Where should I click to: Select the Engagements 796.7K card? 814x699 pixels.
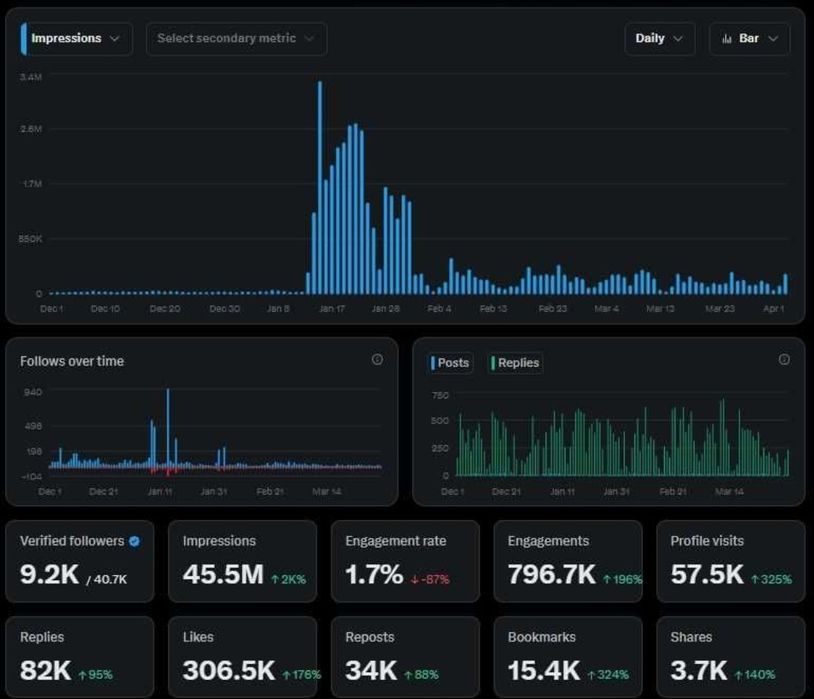568,561
